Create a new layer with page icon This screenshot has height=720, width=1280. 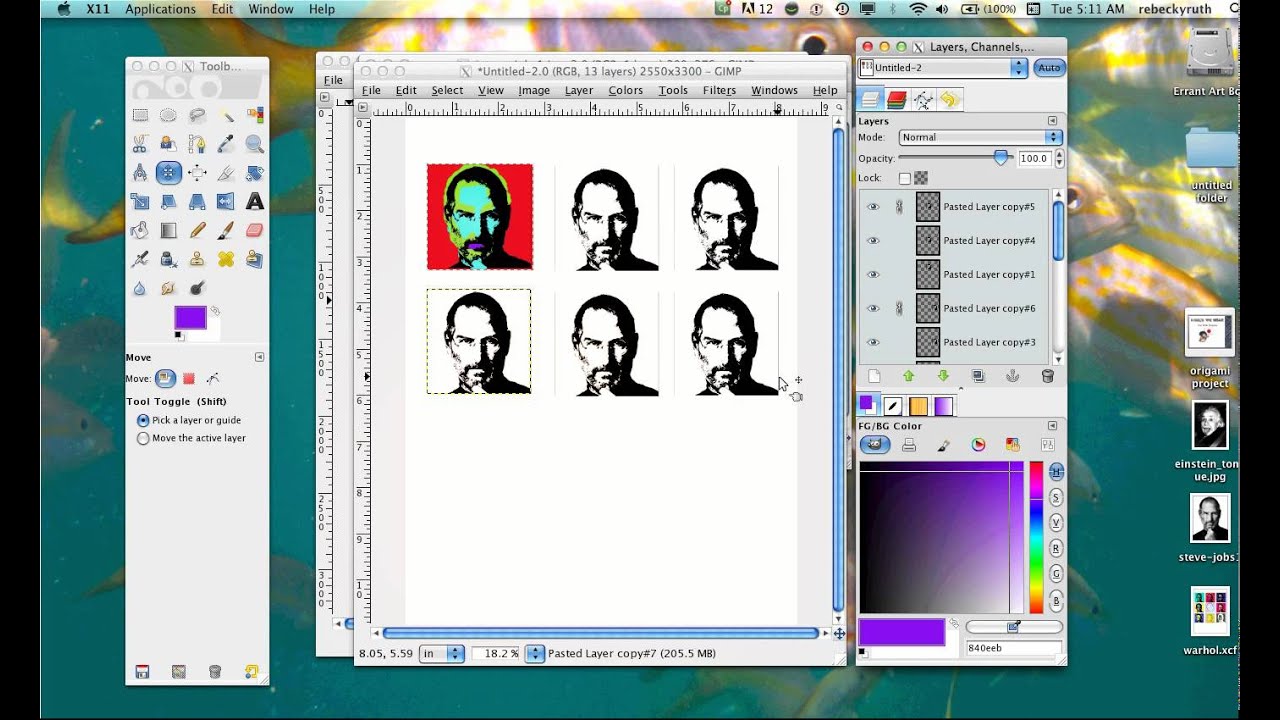tap(874, 376)
